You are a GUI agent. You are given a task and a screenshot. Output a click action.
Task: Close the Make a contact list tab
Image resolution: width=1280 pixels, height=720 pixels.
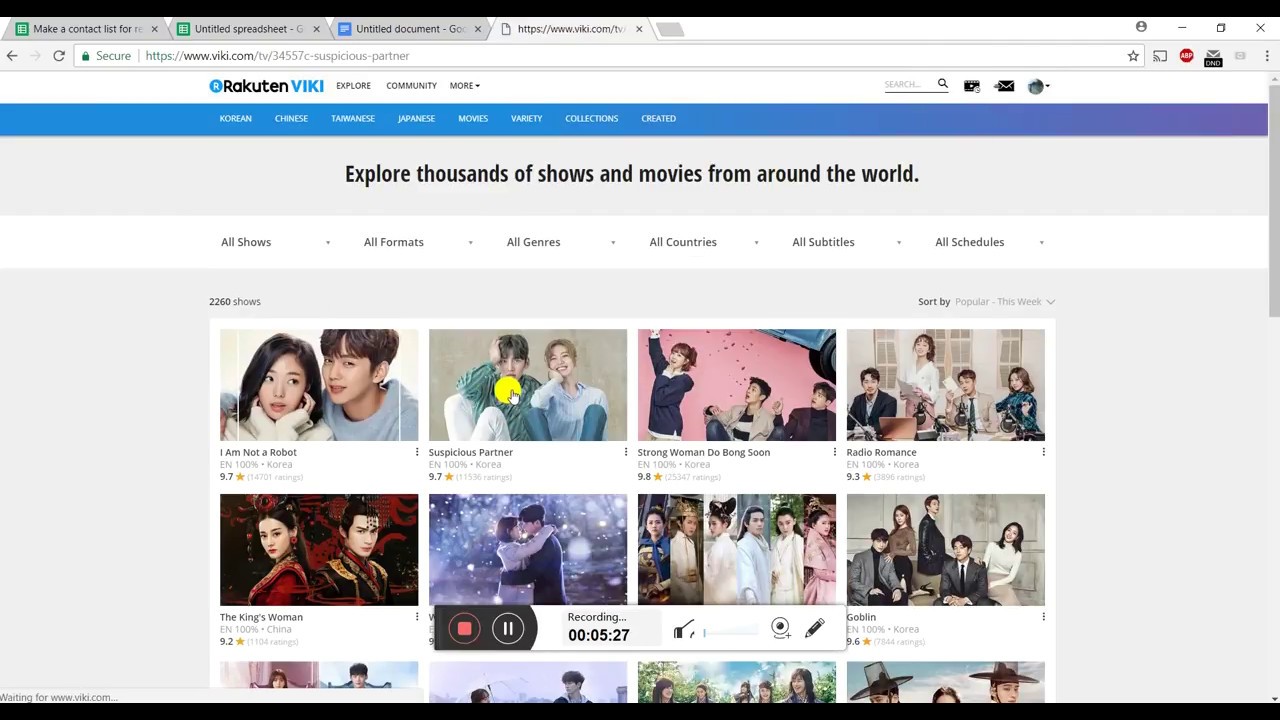click(x=154, y=29)
